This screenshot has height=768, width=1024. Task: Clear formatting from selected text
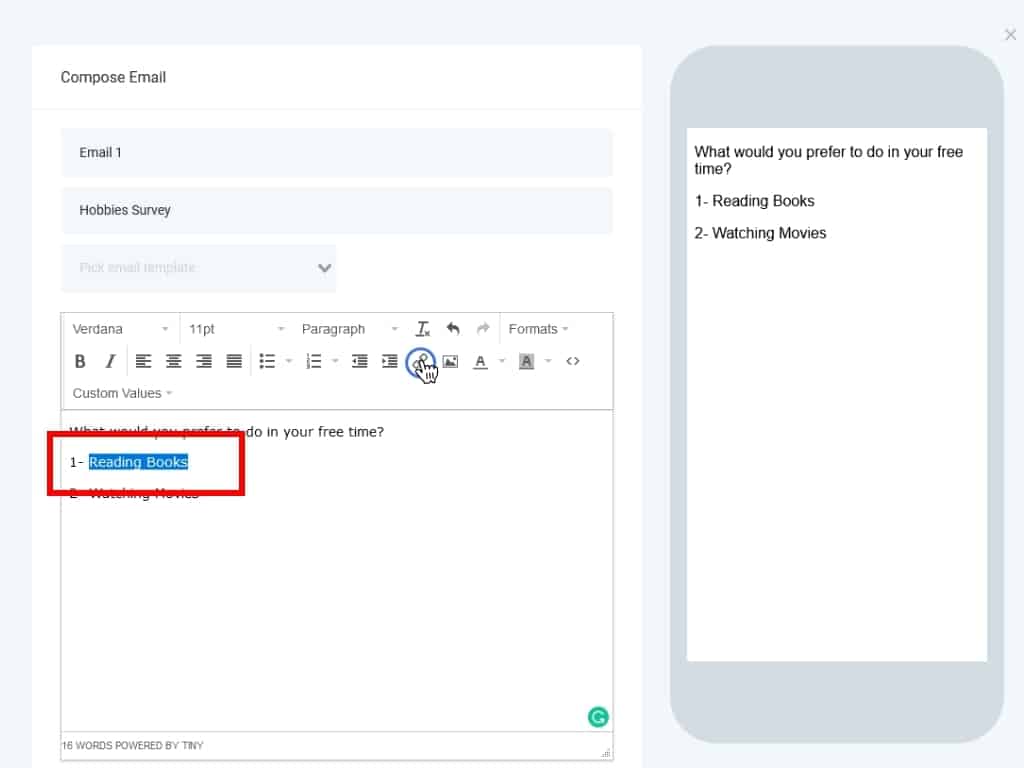423,329
